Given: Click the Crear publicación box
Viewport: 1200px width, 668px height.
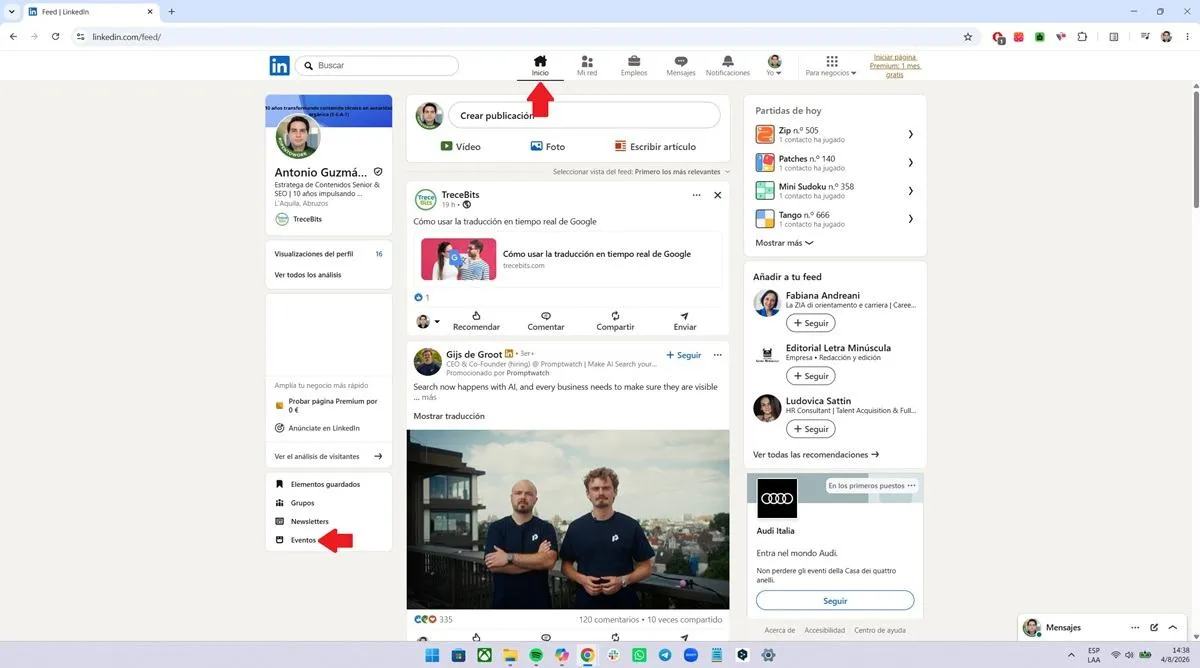Looking at the screenshot, I should (584, 115).
